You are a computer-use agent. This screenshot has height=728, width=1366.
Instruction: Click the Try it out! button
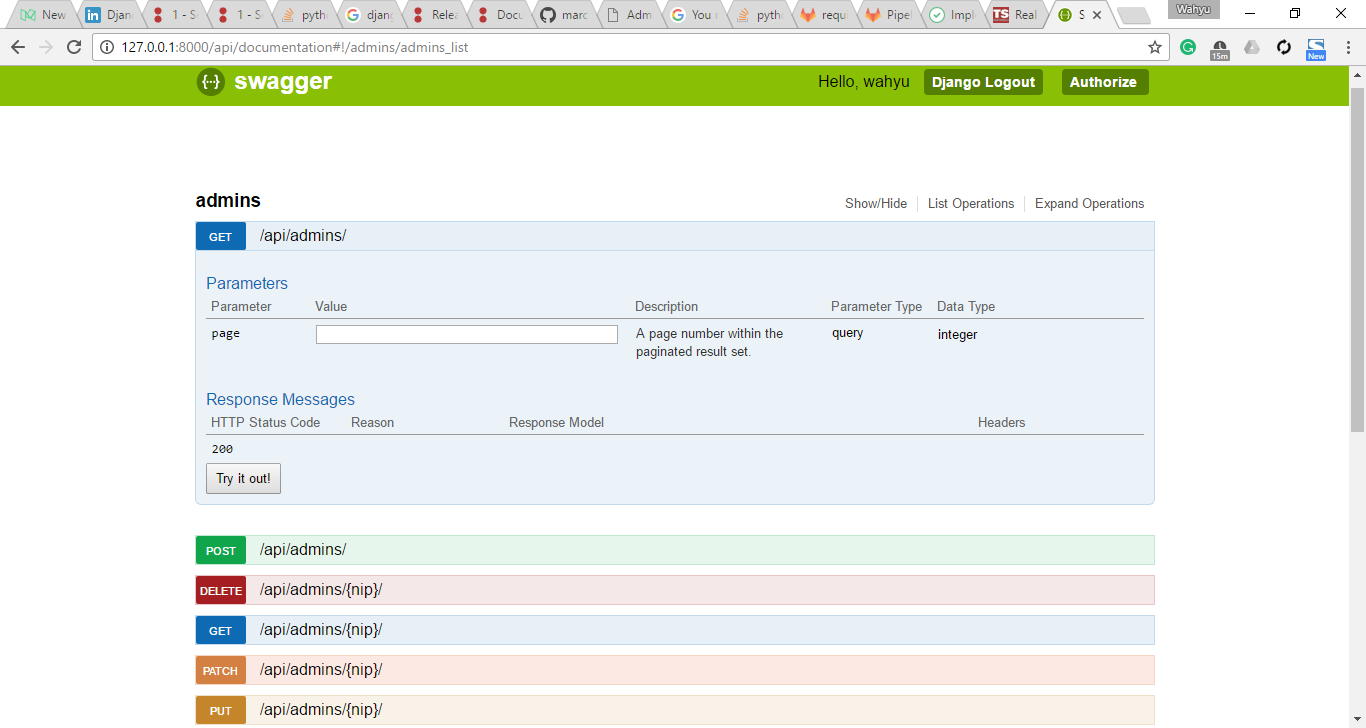(x=243, y=478)
